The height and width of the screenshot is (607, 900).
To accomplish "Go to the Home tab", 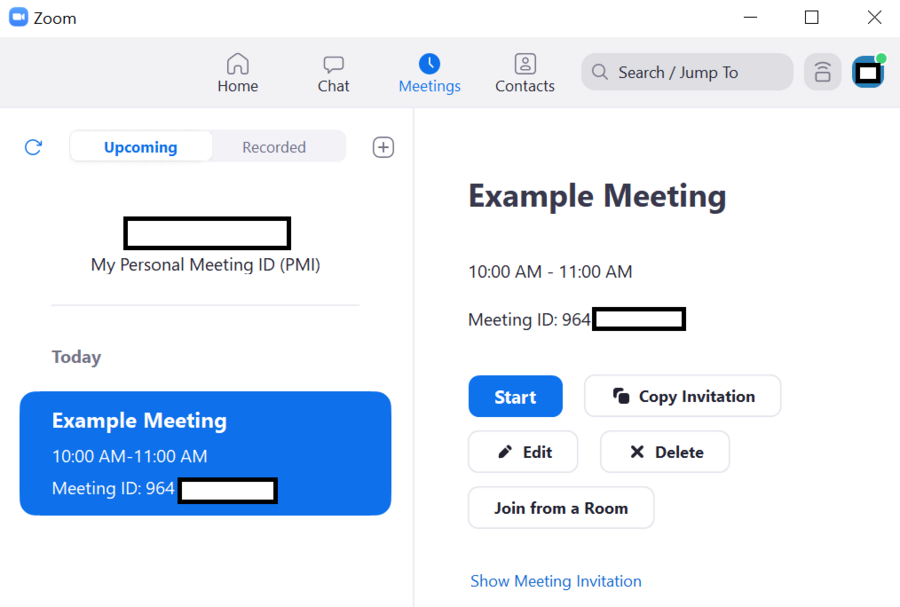I will click(x=238, y=73).
